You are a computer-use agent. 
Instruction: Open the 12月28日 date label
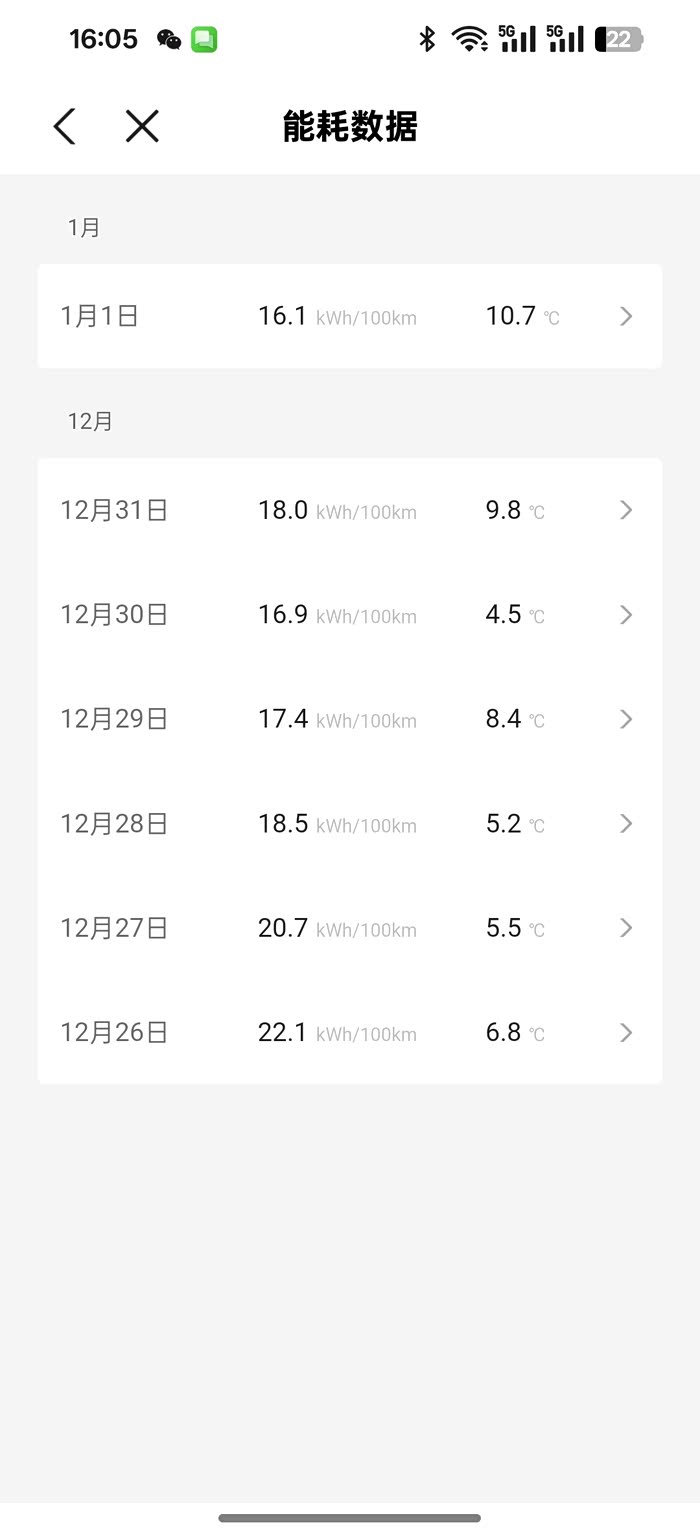pyautogui.click(x=114, y=824)
